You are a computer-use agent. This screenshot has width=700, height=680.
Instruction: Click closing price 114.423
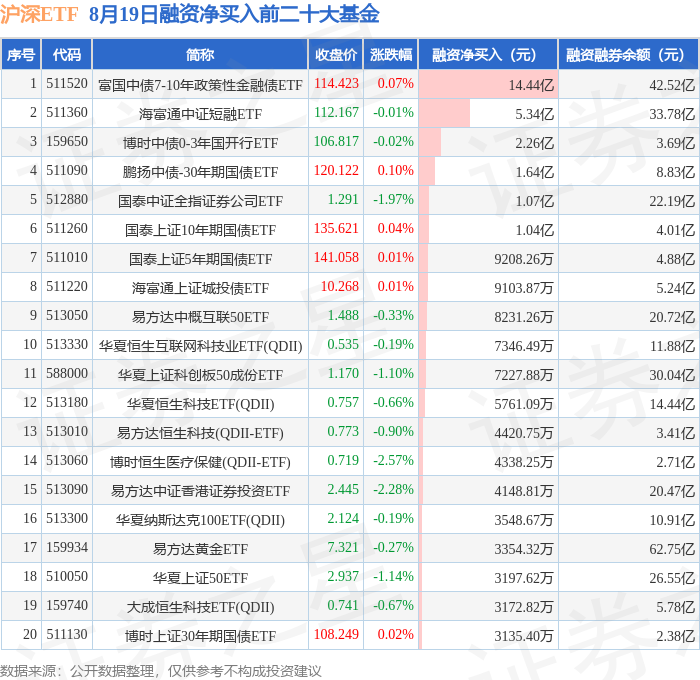(x=336, y=83)
